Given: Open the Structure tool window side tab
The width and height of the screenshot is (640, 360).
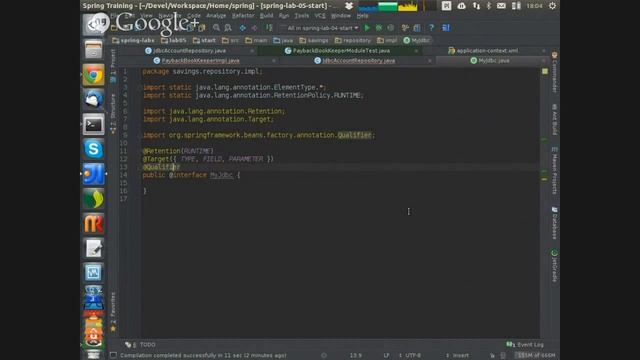Looking at the screenshot, I should 113,113.
